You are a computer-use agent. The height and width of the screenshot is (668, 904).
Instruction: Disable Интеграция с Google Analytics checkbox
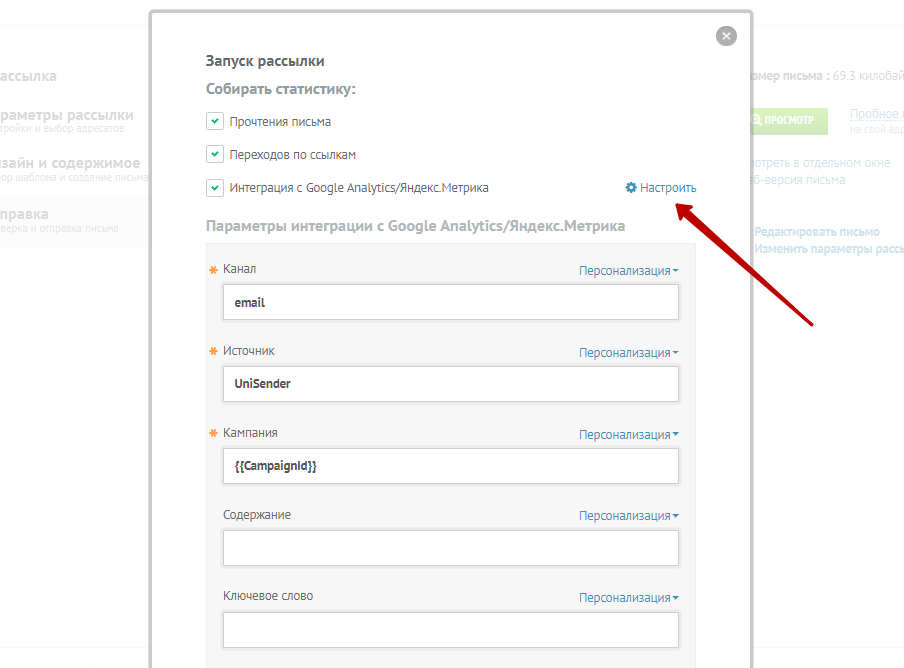(x=215, y=188)
